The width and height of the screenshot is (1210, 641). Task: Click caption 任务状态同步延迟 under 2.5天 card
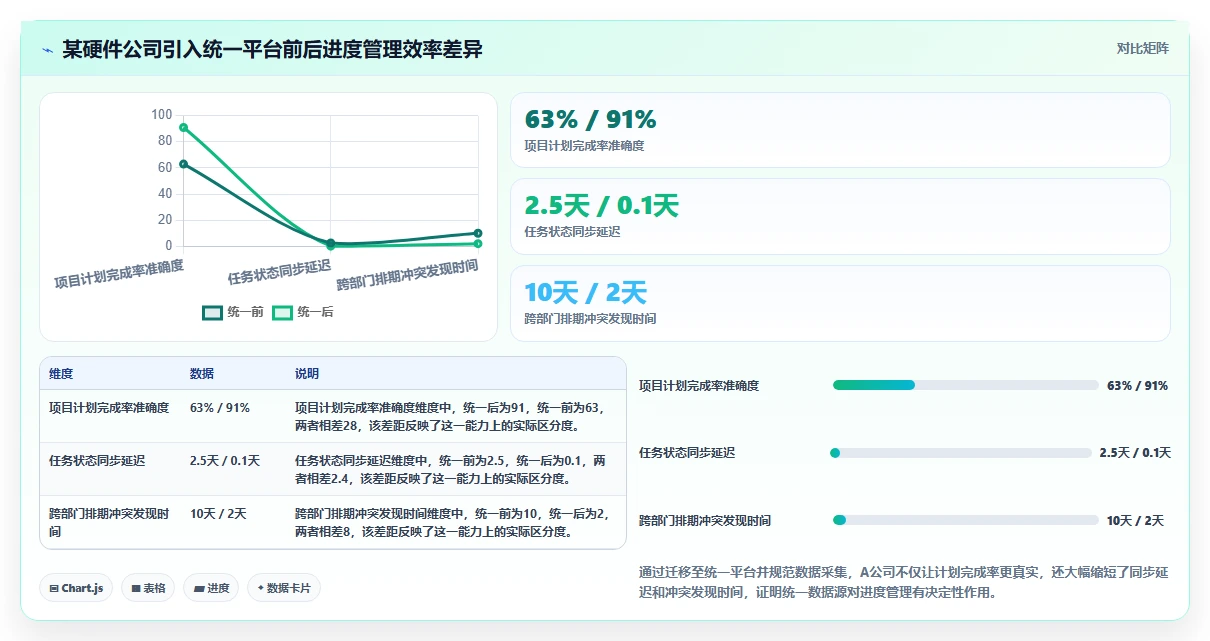coord(572,232)
